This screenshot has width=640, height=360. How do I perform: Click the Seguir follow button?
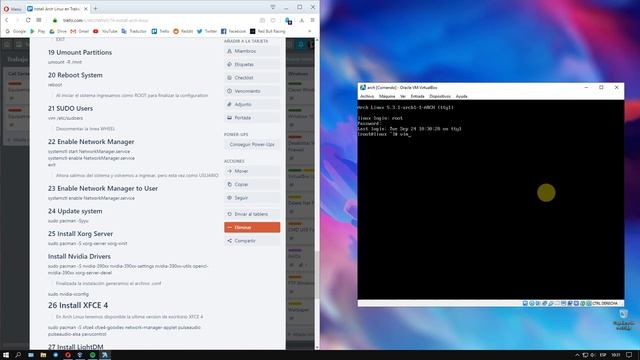[252, 198]
